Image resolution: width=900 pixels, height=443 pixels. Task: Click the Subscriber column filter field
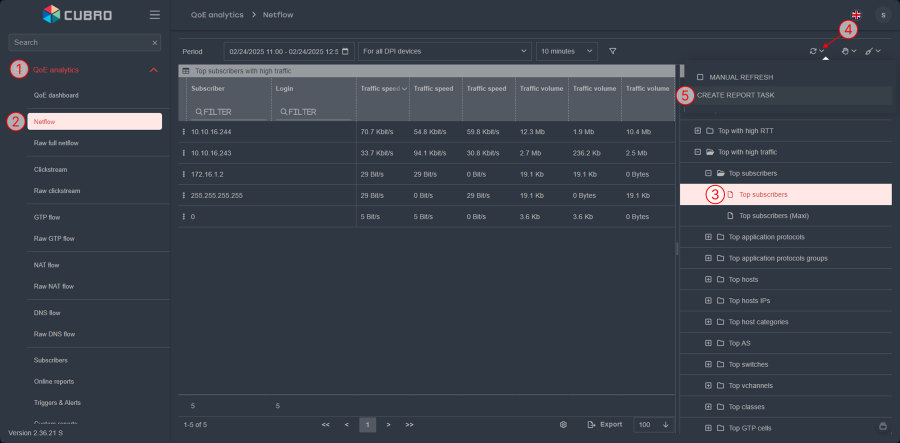(228, 112)
